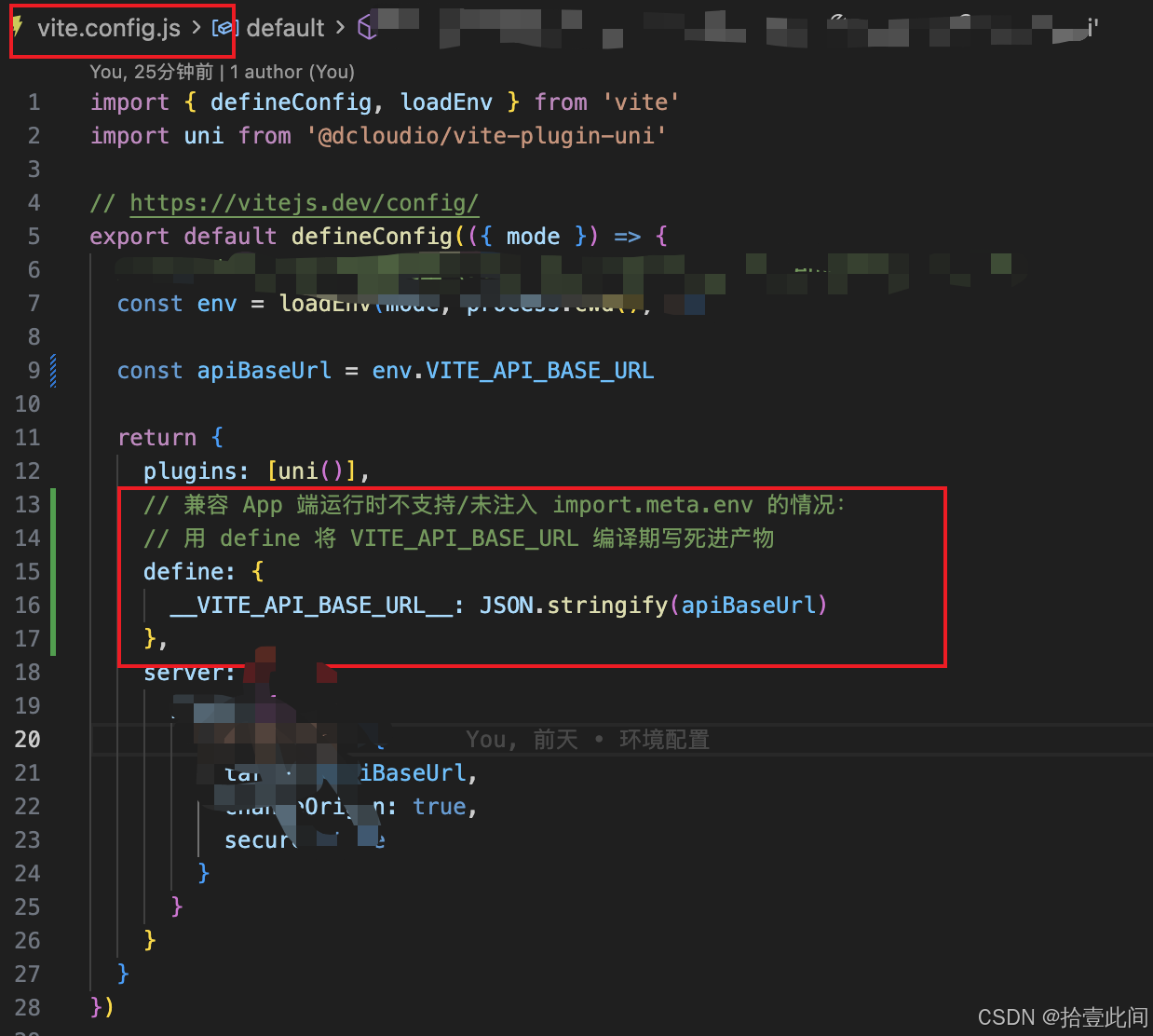Click line number 12 in the gutter
The height and width of the screenshot is (1036, 1153).
point(28,471)
